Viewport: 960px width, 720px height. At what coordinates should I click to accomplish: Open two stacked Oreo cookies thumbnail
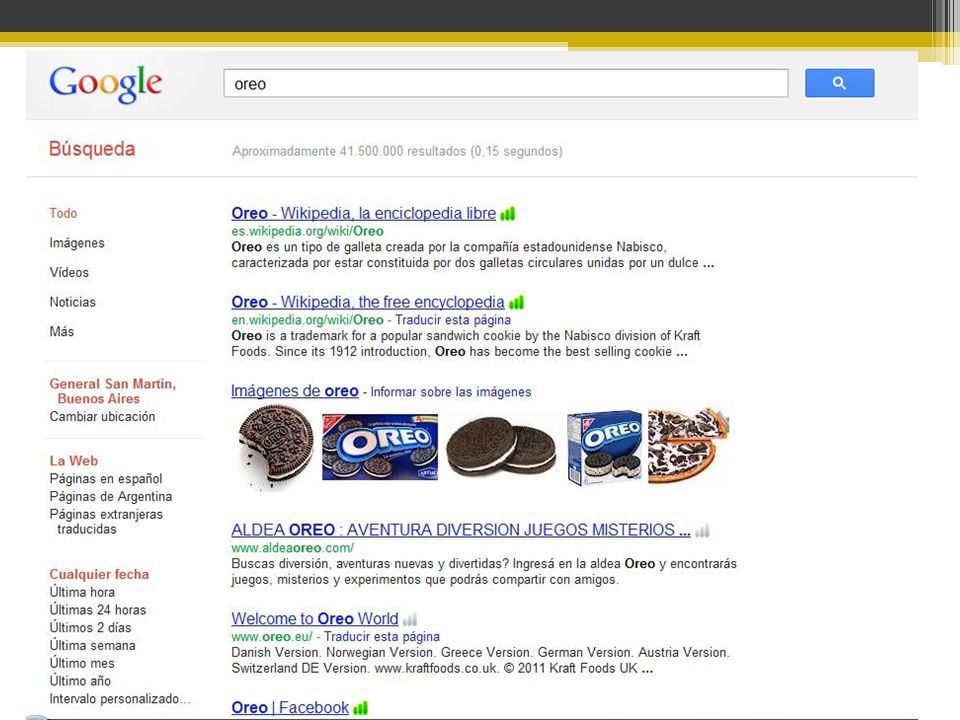pos(501,446)
